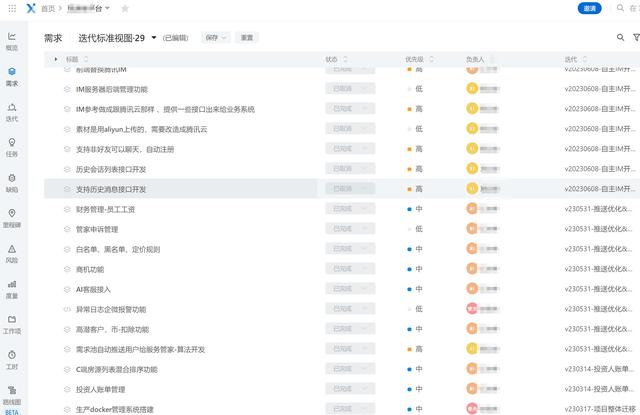Open requirement 素材是用aliyun上传的 row title
The width and height of the screenshot is (640, 415).
coord(142,129)
